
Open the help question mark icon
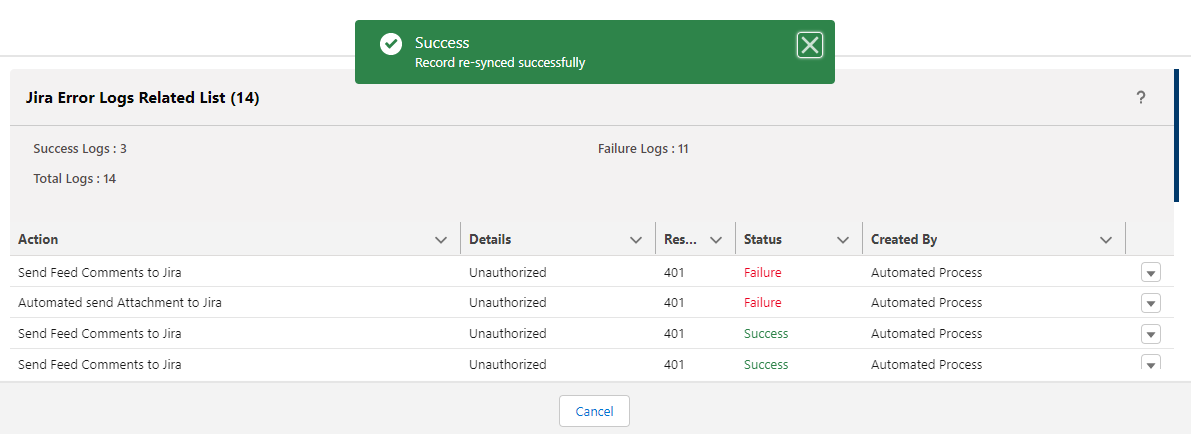pyautogui.click(x=1140, y=97)
